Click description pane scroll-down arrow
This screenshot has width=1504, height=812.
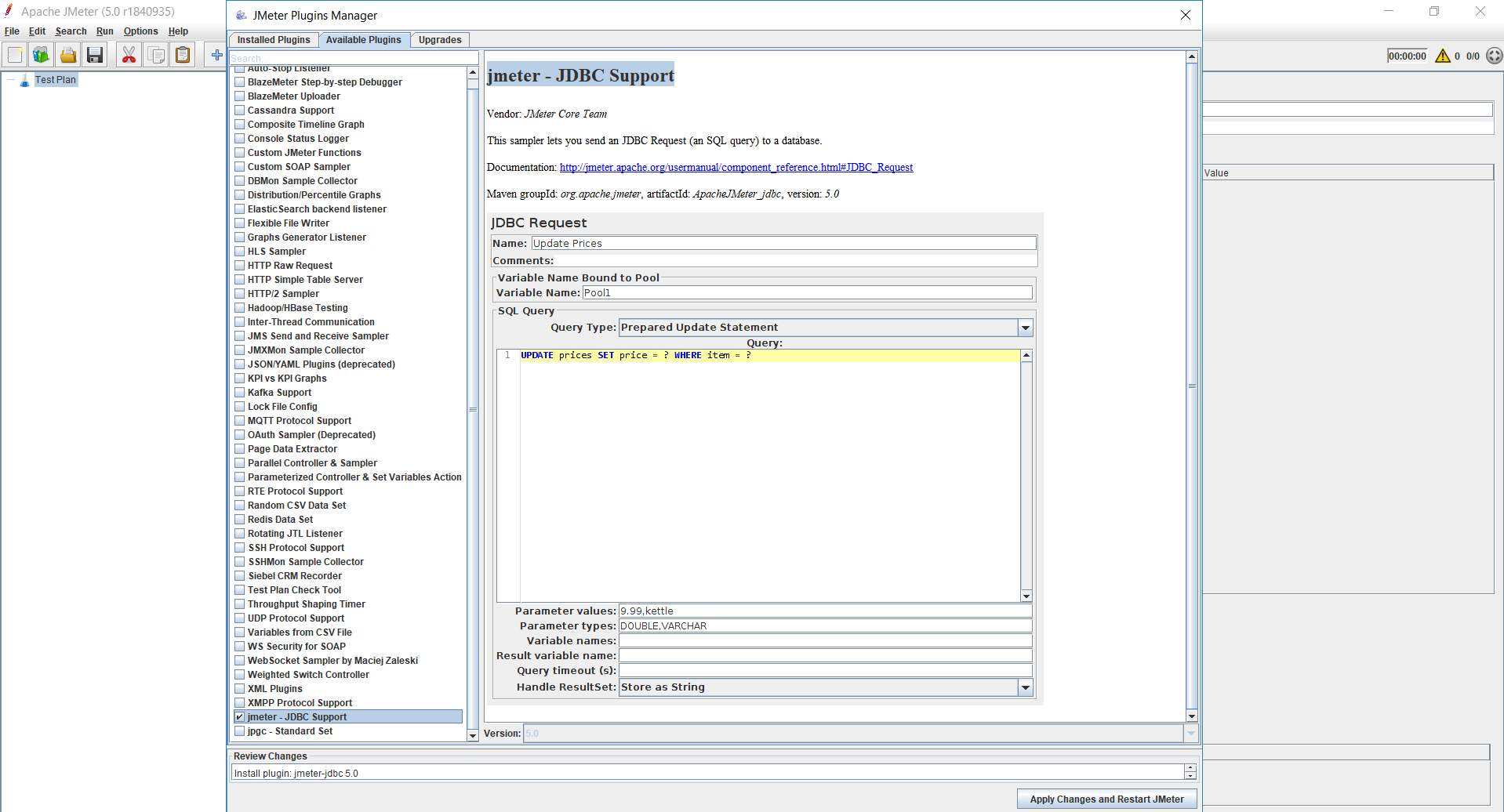coord(1192,716)
